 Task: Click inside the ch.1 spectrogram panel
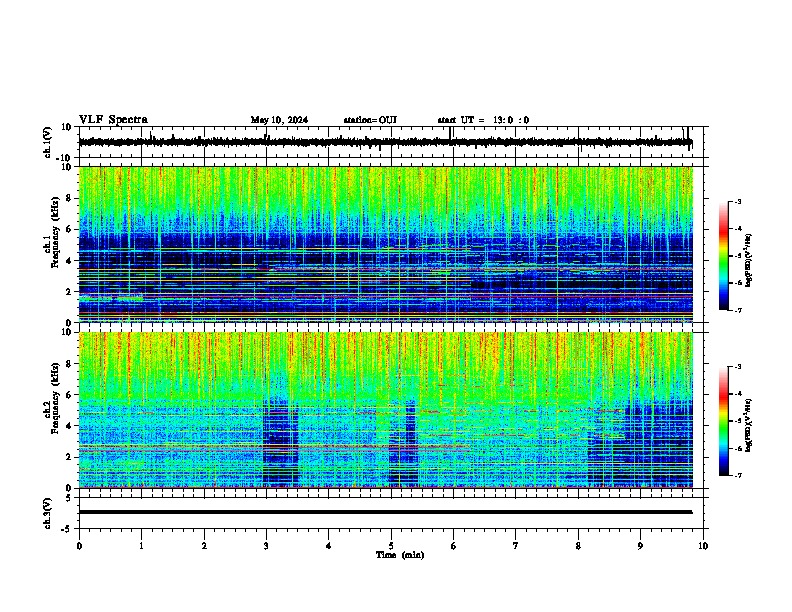click(385, 244)
